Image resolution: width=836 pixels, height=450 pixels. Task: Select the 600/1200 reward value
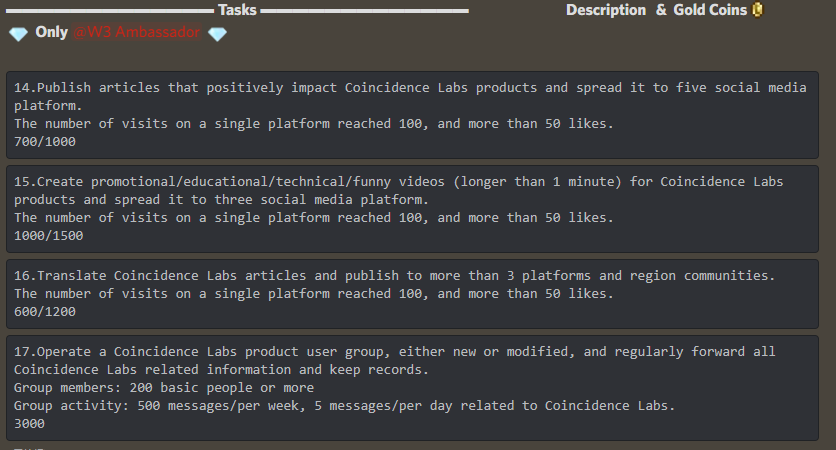click(45, 311)
